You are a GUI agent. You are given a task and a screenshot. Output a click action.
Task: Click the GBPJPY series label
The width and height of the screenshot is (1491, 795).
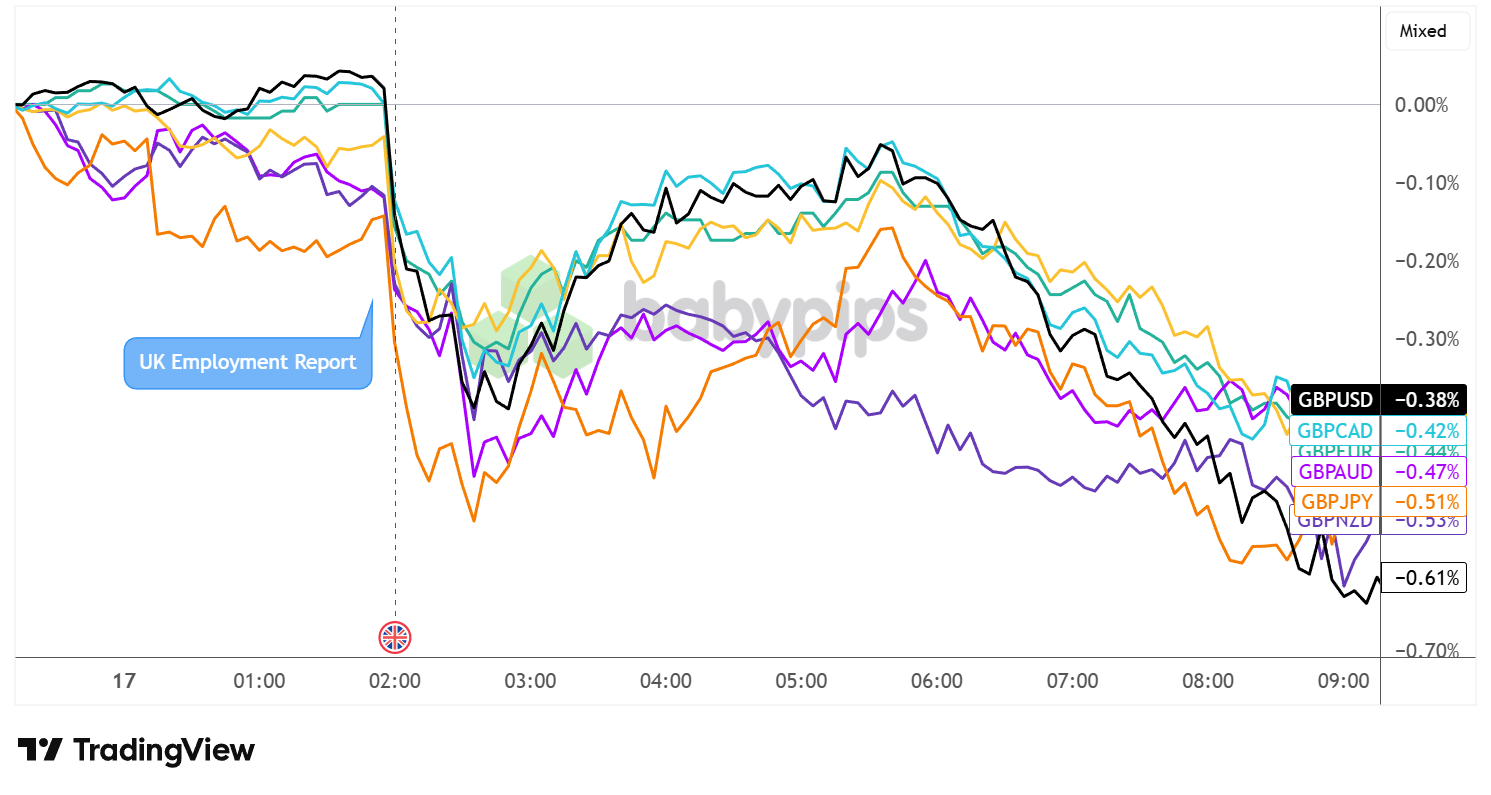coord(1335,501)
